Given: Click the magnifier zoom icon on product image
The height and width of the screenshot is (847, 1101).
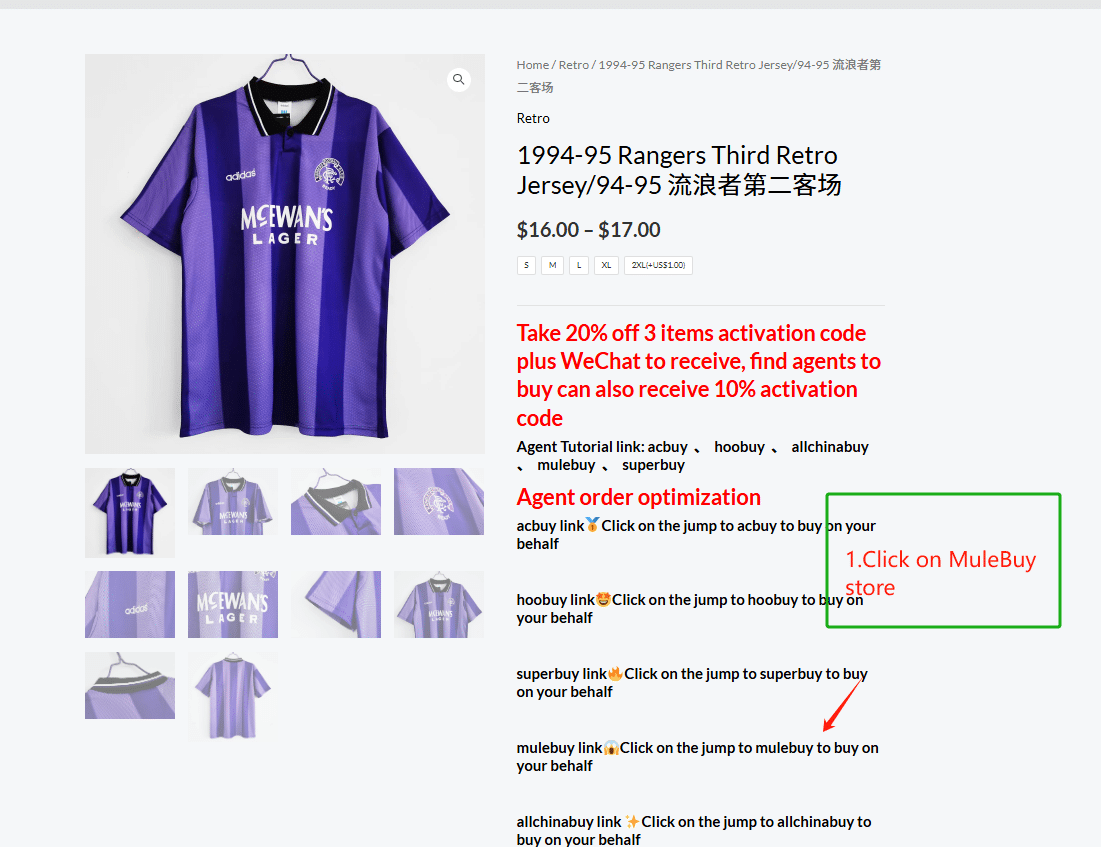Looking at the screenshot, I should (459, 79).
